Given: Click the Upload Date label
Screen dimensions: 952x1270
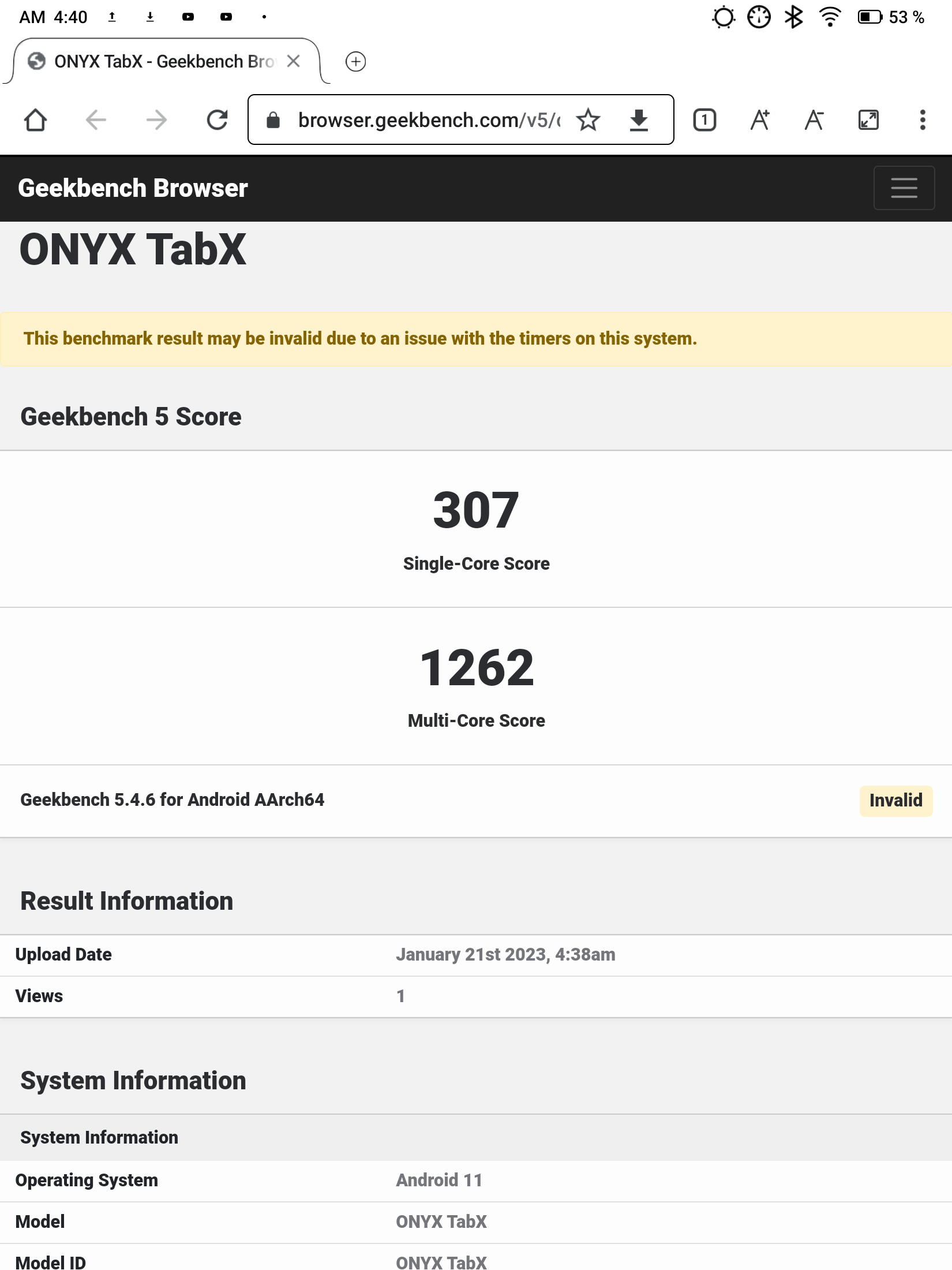Looking at the screenshot, I should pos(63,955).
